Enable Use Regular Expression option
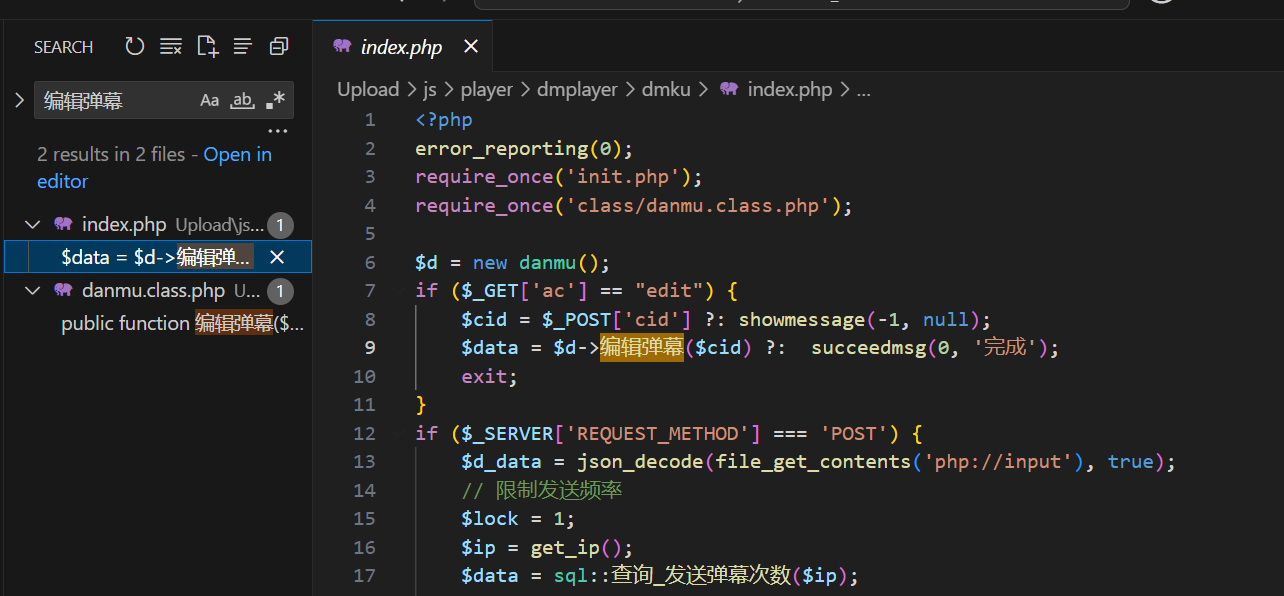1284x596 pixels. (275, 100)
